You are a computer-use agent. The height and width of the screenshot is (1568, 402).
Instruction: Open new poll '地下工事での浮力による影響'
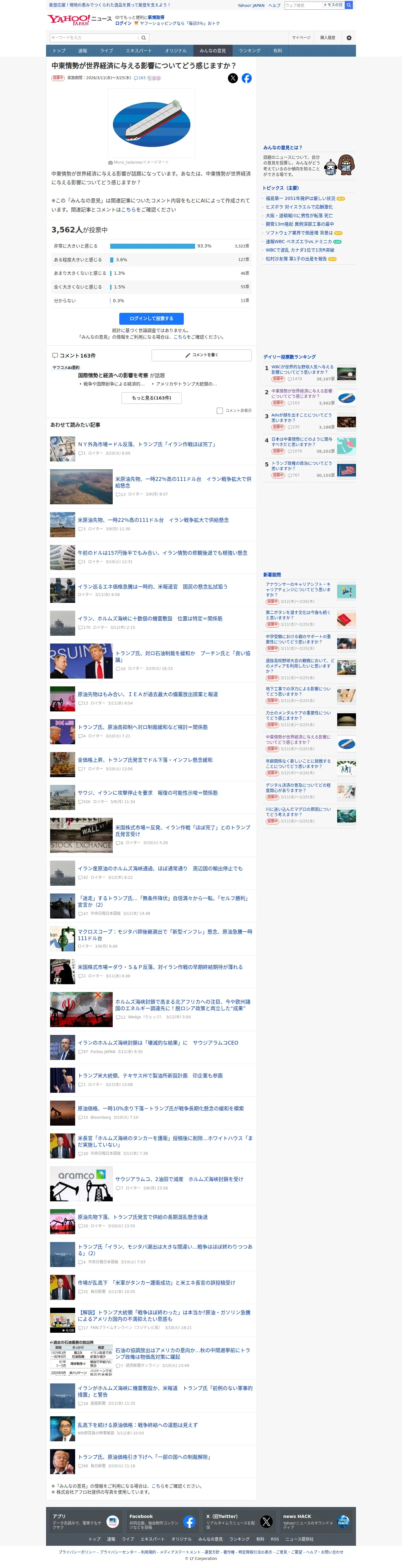[298, 691]
